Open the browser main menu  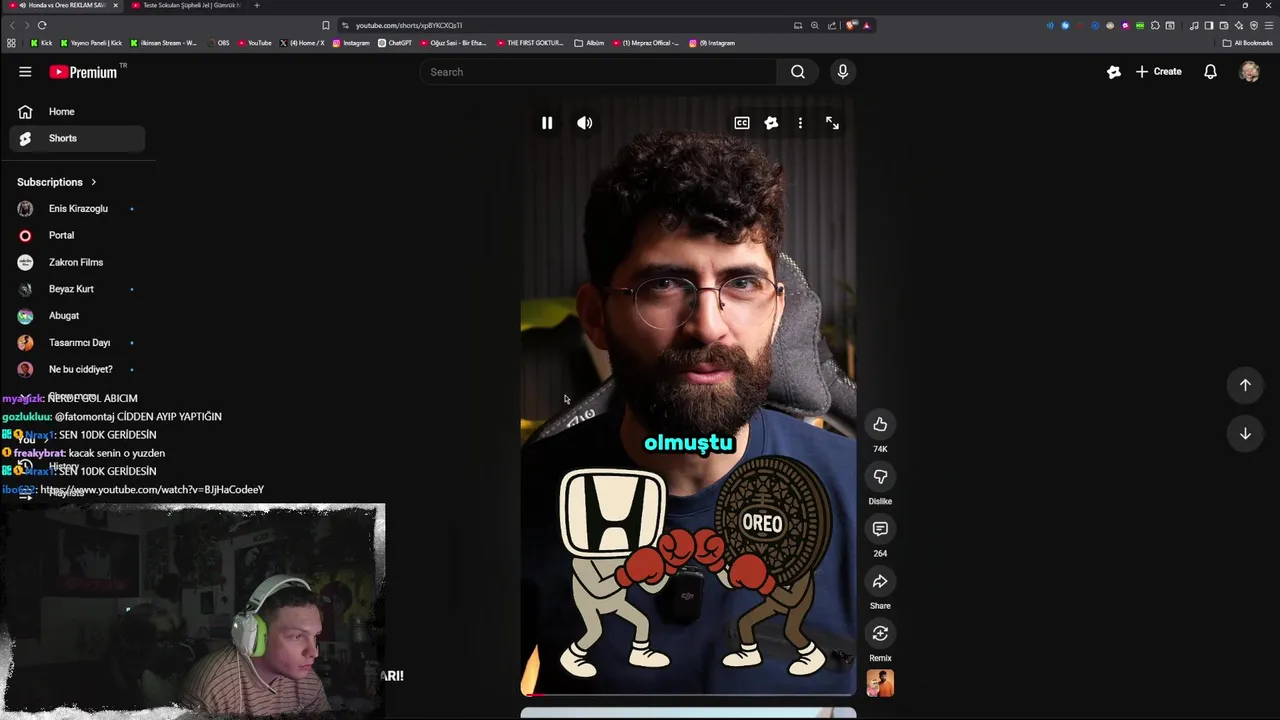pos(1269,25)
